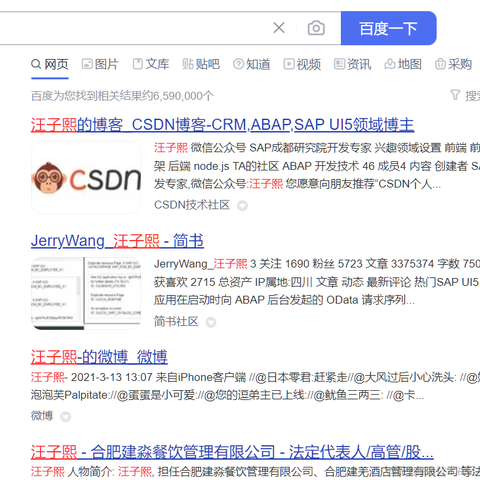Open the 知道 tab
The width and height of the screenshot is (480, 480).
click(252, 64)
